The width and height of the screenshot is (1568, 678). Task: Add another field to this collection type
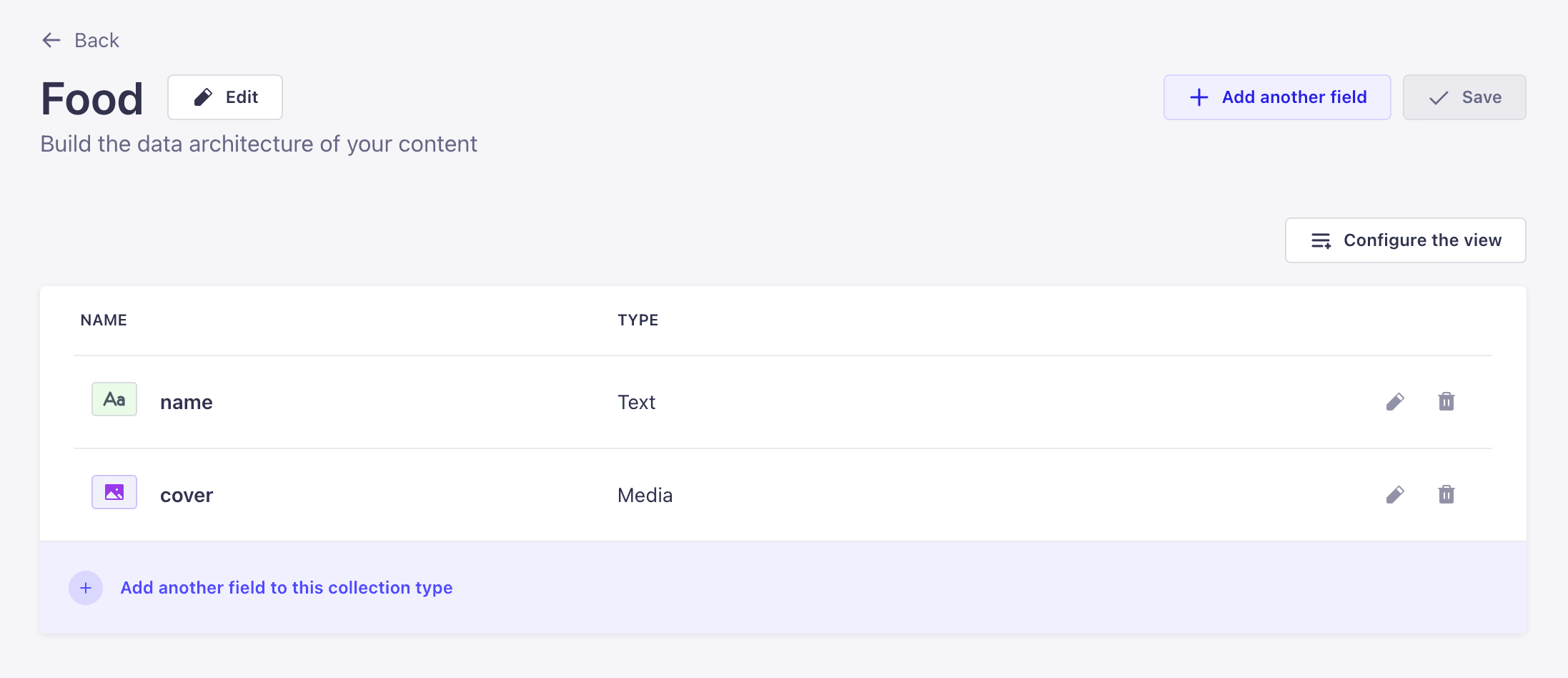pos(287,588)
